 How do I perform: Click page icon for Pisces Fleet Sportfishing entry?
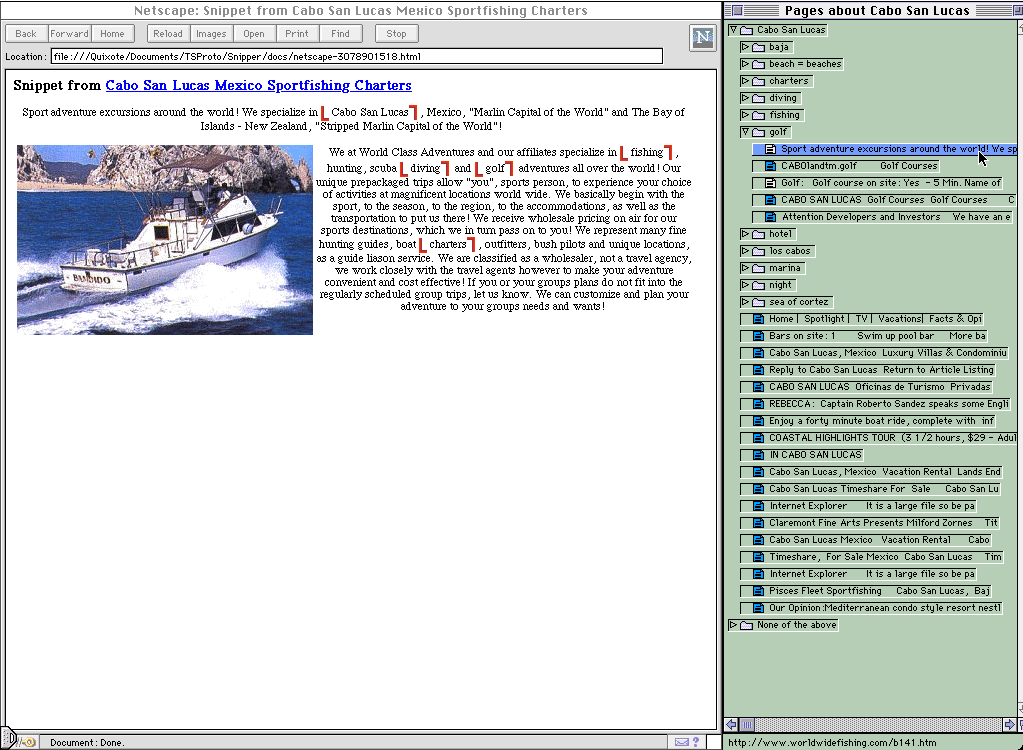tap(759, 591)
